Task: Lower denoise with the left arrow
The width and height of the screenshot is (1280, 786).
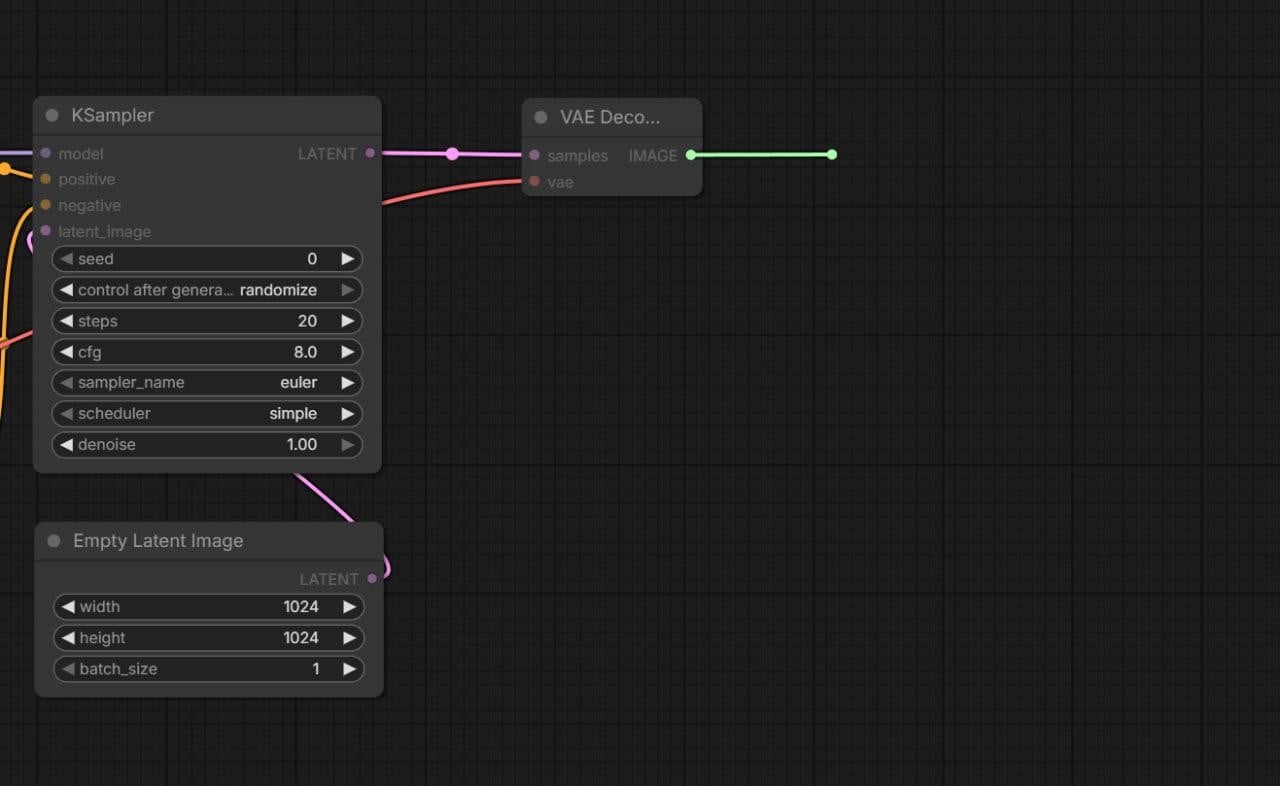Action: point(66,445)
